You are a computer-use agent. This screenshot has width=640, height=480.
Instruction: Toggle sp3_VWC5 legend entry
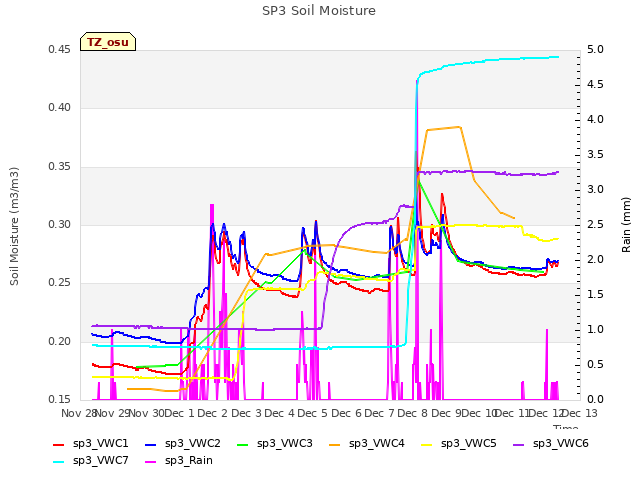point(459,444)
